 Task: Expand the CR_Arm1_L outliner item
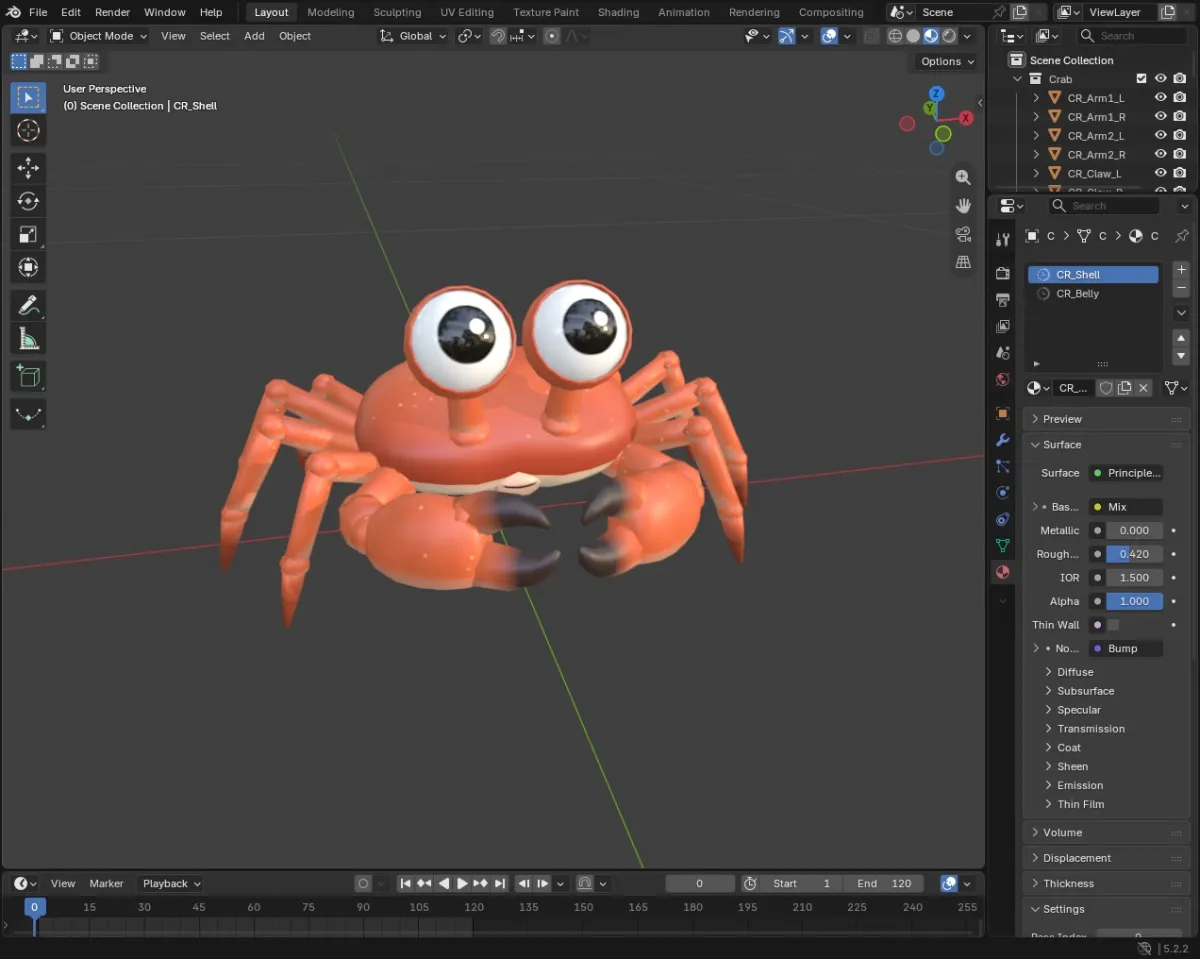[x=1036, y=98]
